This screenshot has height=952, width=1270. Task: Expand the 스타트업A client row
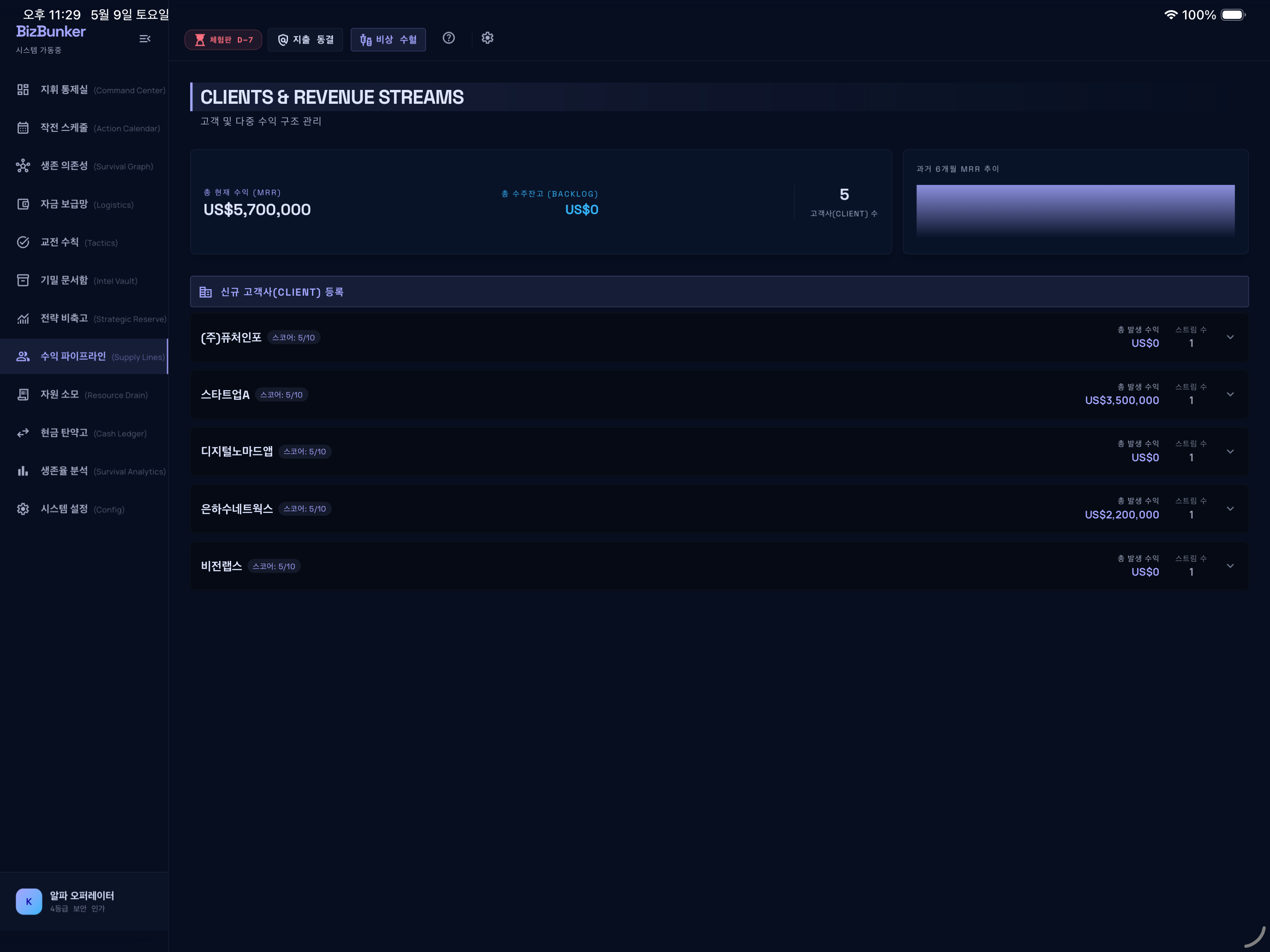pos(1230,394)
